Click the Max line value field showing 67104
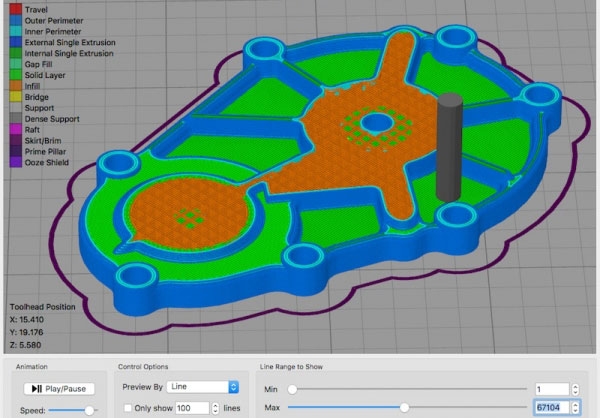Viewport: 600px width, 418px height. pyautogui.click(x=550, y=408)
